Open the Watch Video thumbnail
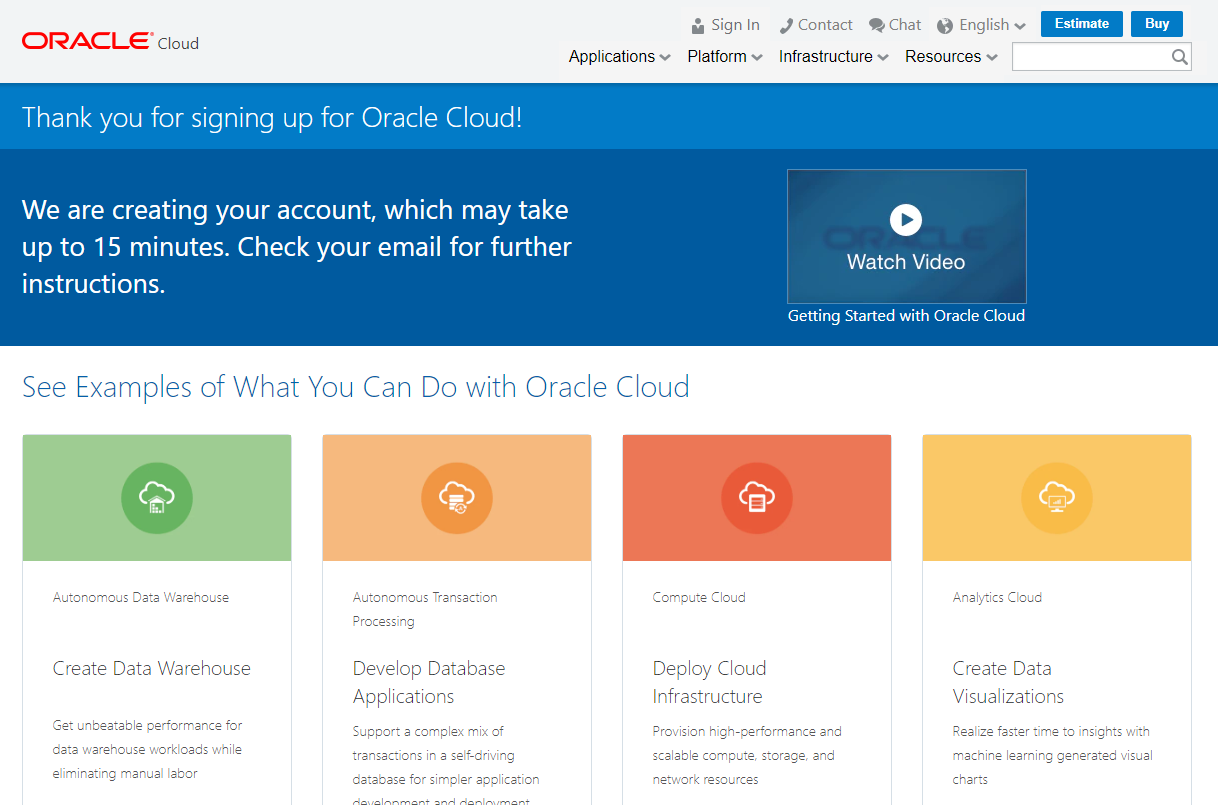 [x=906, y=236]
